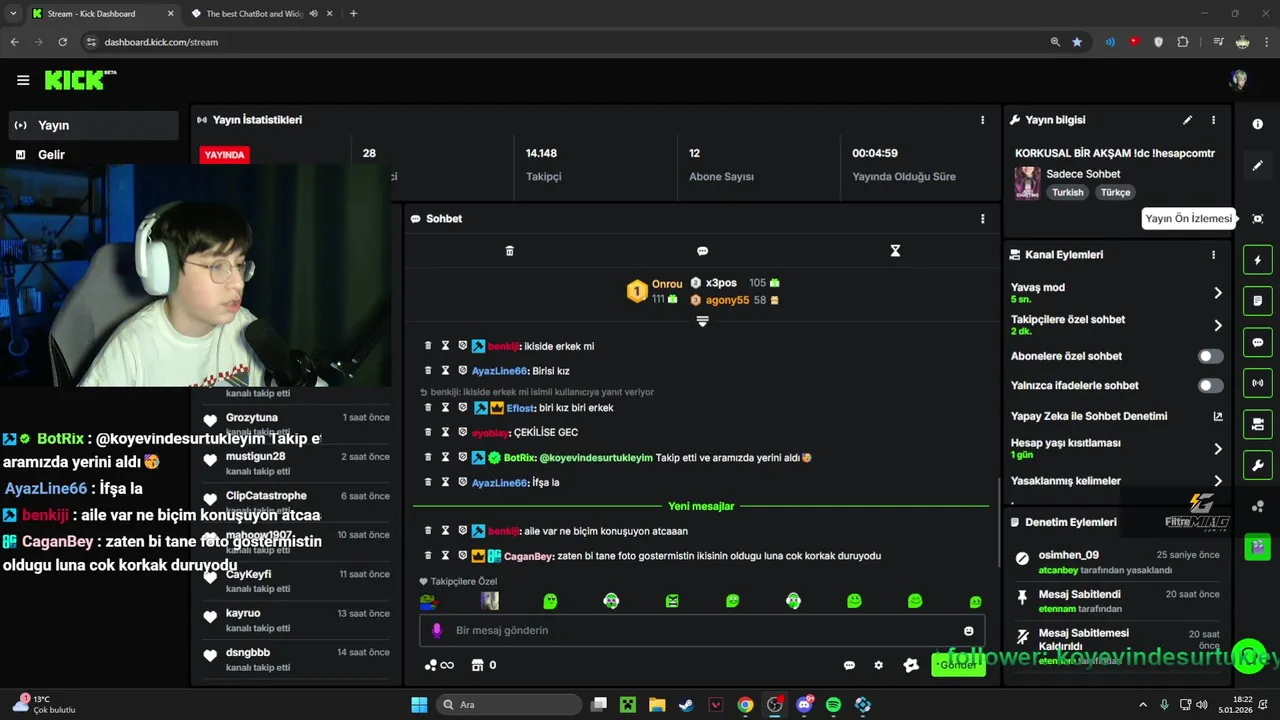
Task: Open Kanal Eylemleri three-dot menu
Action: (x=1213, y=255)
